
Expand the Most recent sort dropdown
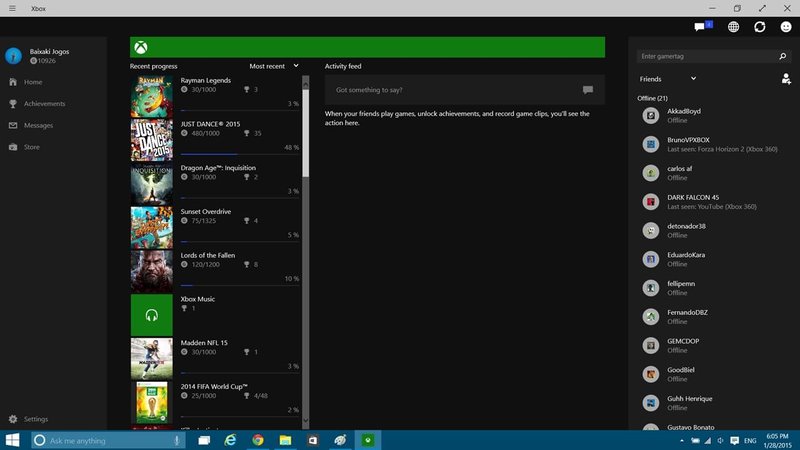tap(274, 66)
